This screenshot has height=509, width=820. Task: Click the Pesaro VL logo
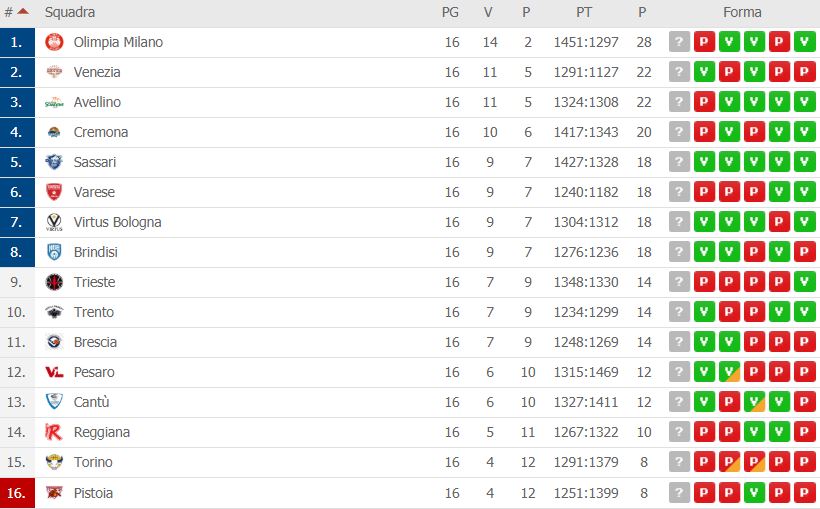point(54,372)
